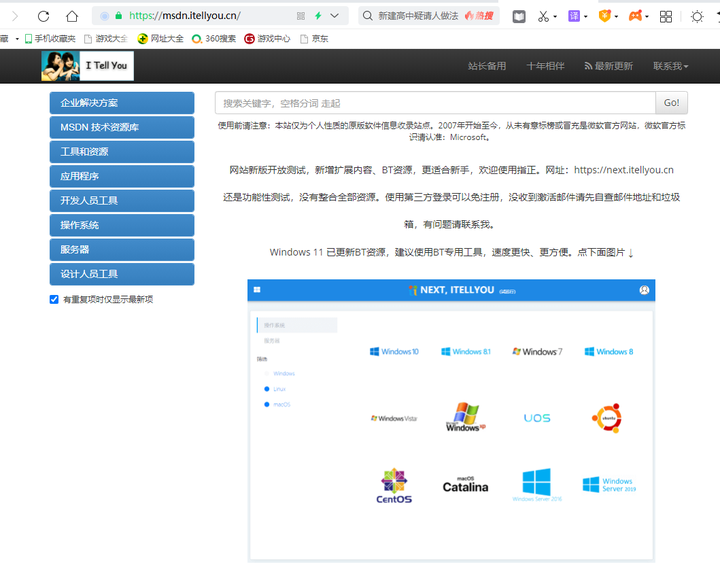Expand 操作系统 category
This screenshot has width=720, height=575.
122,225
